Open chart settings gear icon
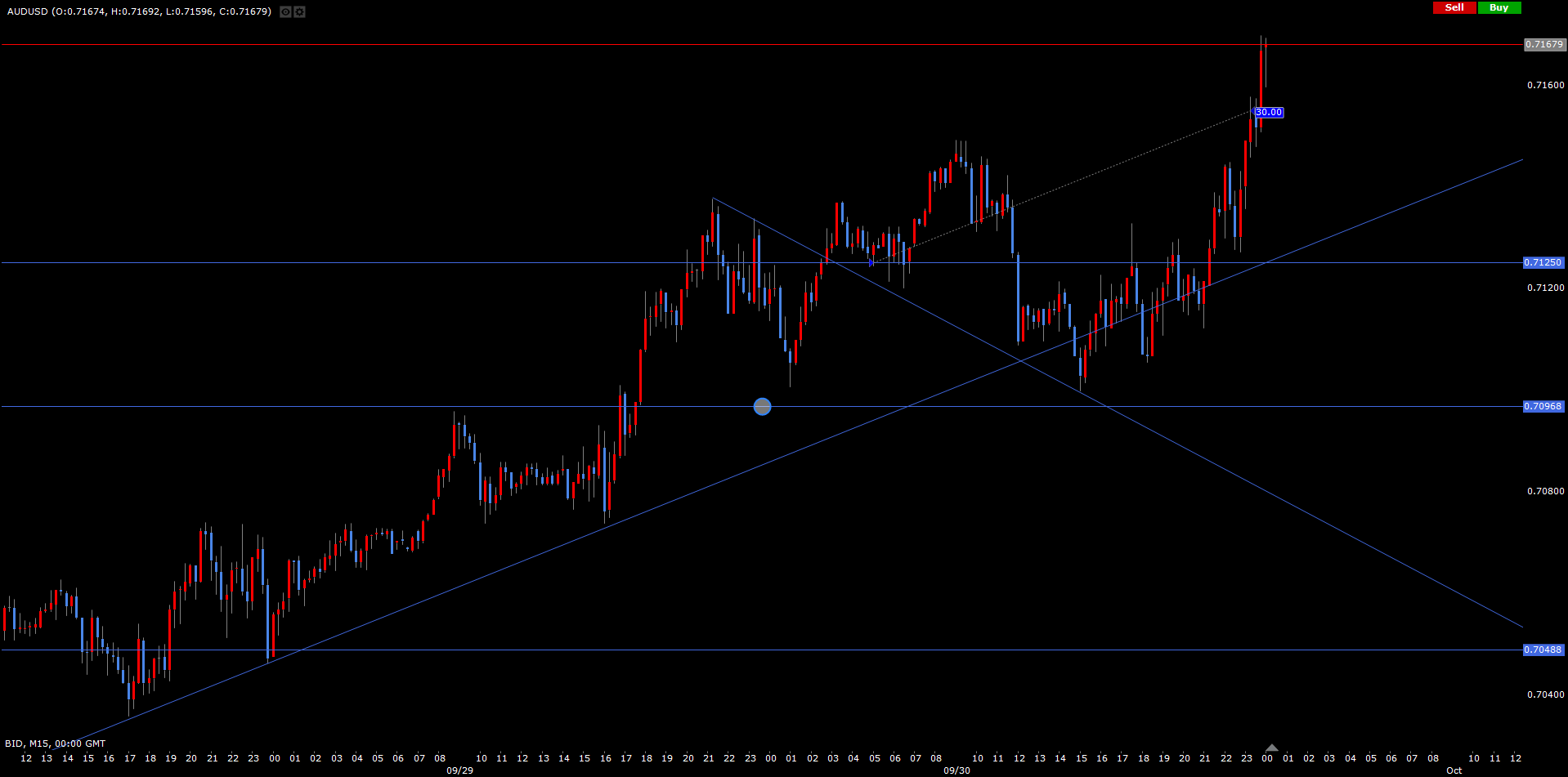Image resolution: width=1568 pixels, height=777 pixels. [x=299, y=11]
